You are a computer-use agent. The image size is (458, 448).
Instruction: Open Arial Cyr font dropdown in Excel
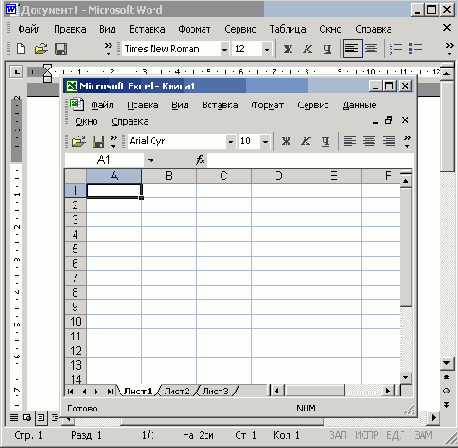(231, 142)
